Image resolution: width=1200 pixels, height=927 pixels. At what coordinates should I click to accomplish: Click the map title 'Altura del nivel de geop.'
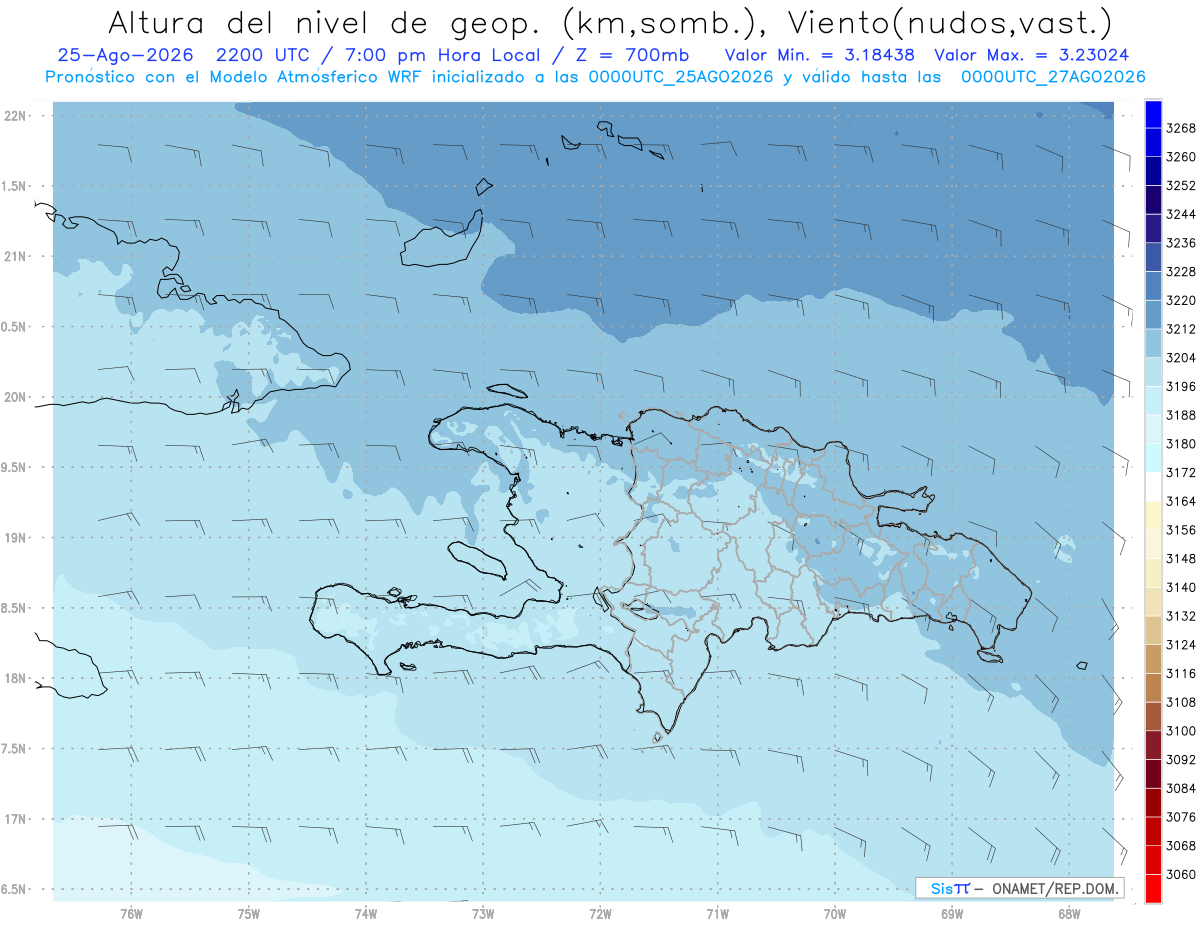323,22
